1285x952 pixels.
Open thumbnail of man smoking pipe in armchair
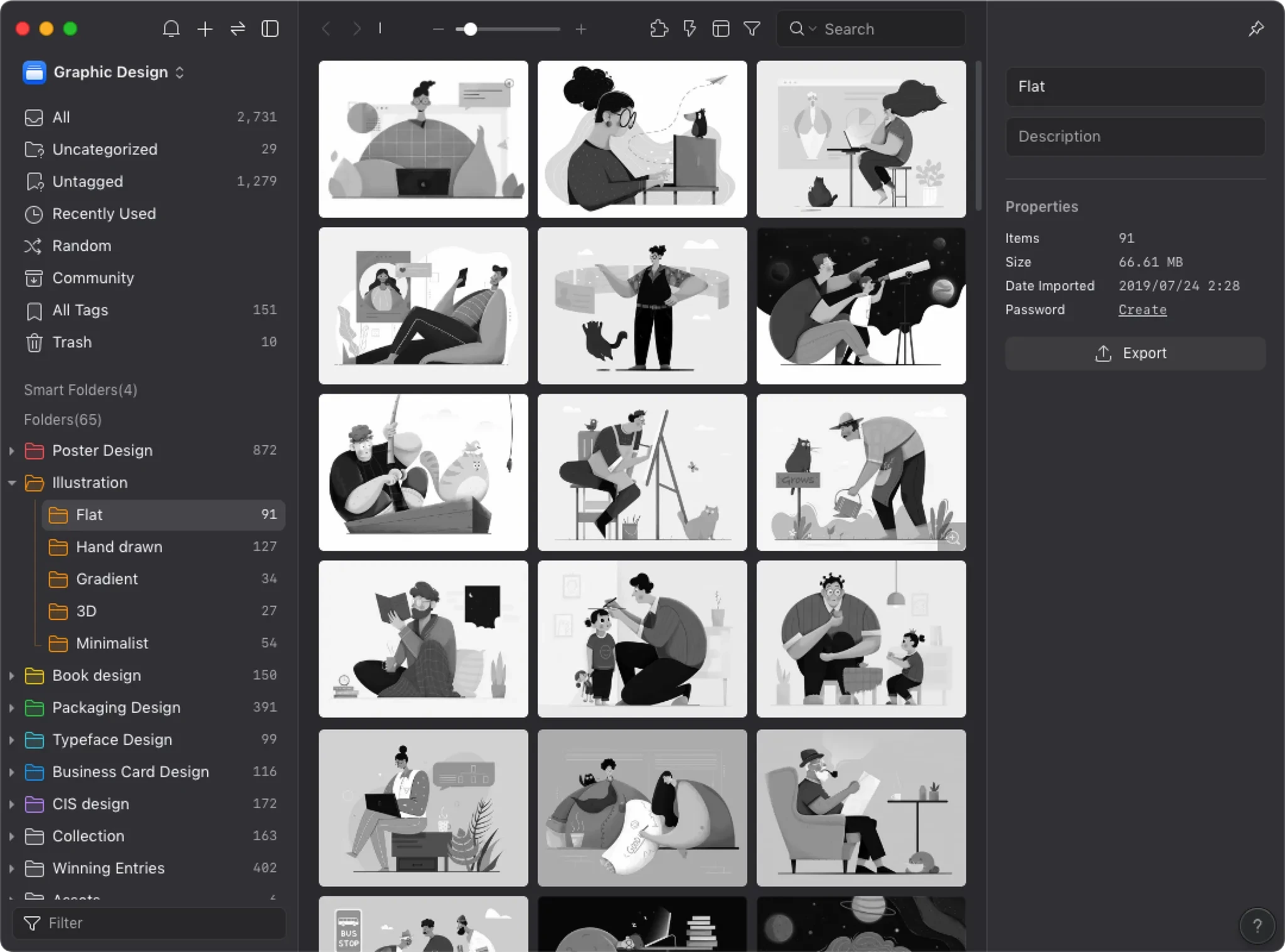point(861,808)
